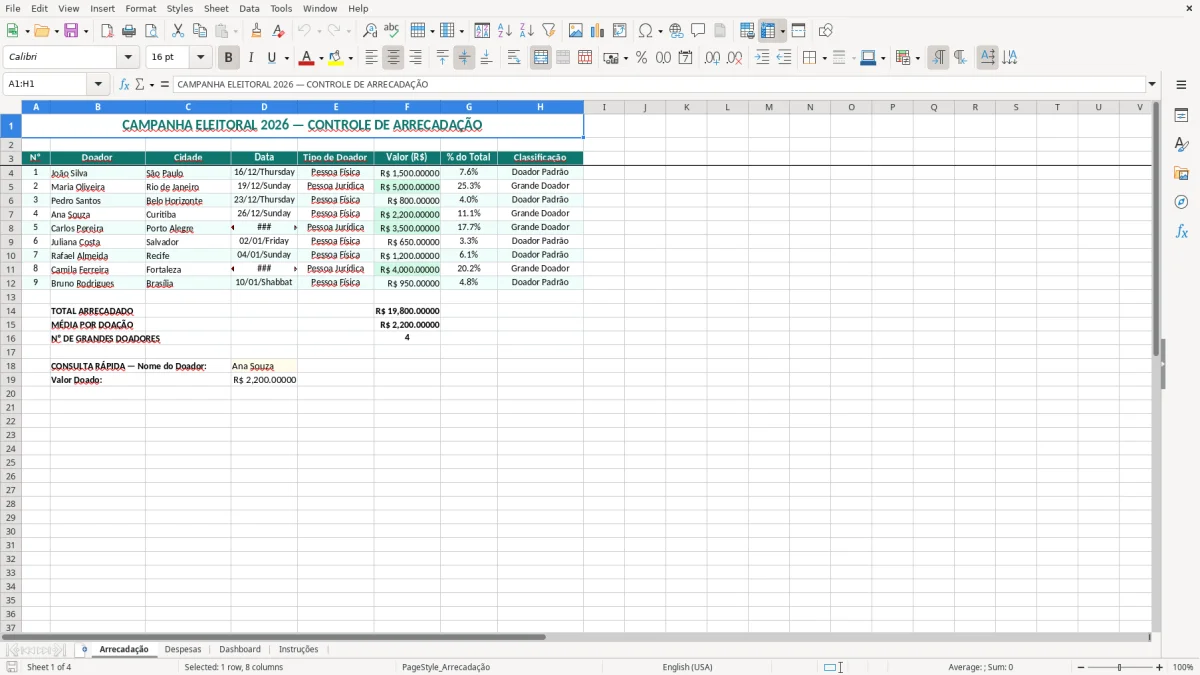Open the Font Size dropdown
The height and width of the screenshot is (675, 1200).
pyautogui.click(x=200, y=58)
